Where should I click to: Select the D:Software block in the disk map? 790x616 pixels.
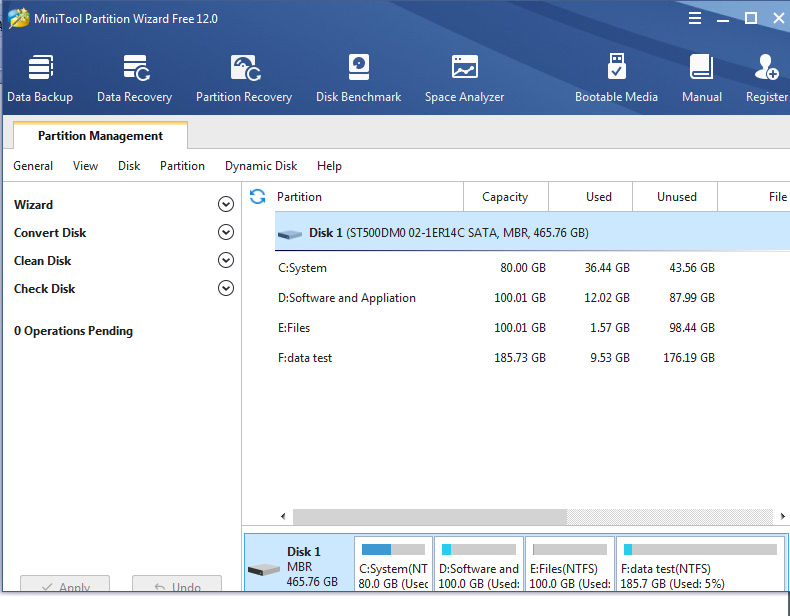click(x=479, y=564)
